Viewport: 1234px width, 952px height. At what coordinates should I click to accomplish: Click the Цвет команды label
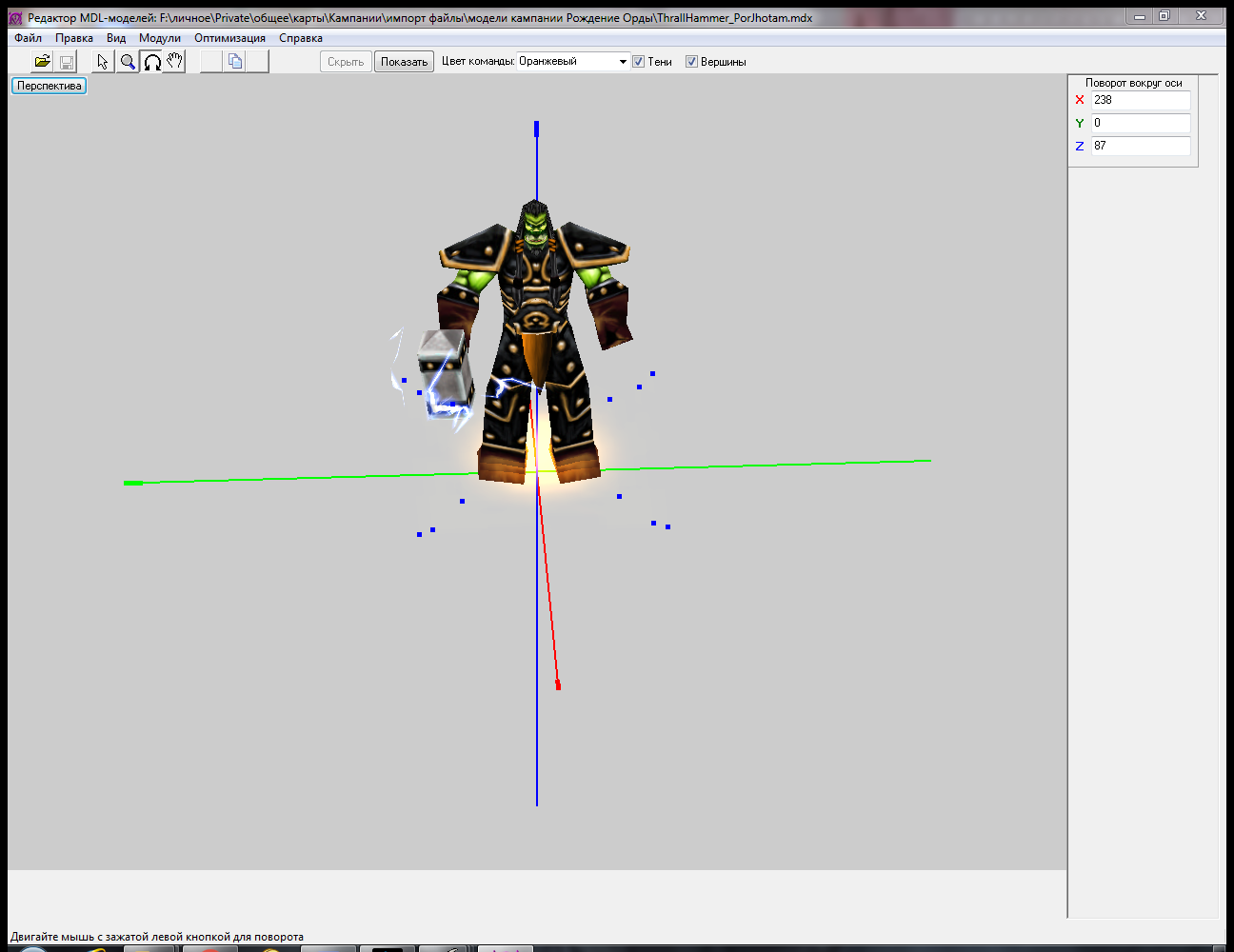coord(478,61)
